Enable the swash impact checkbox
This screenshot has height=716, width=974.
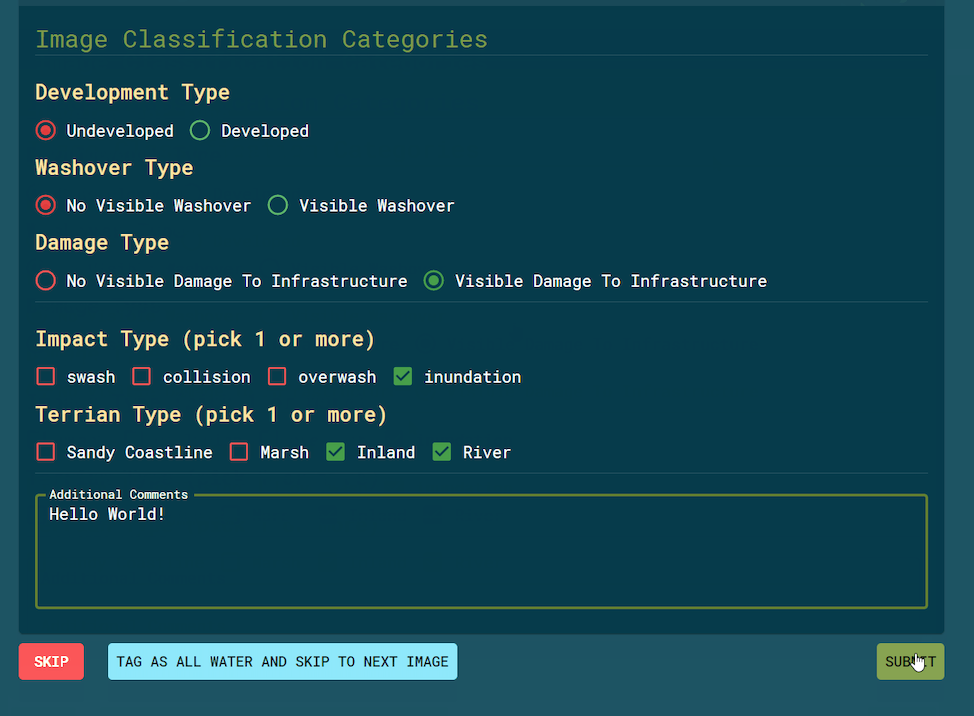[45, 376]
